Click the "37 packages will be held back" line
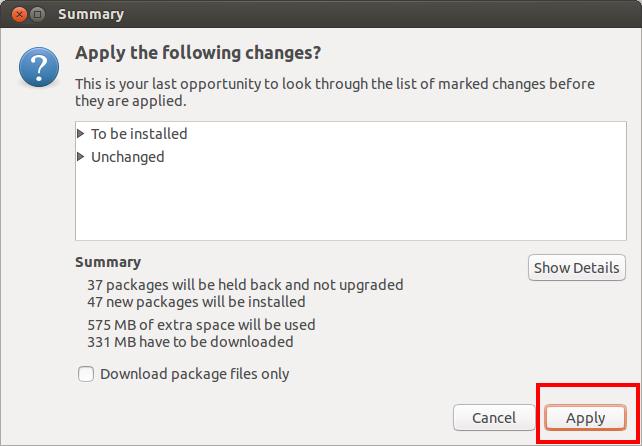This screenshot has width=642, height=446. (245, 284)
